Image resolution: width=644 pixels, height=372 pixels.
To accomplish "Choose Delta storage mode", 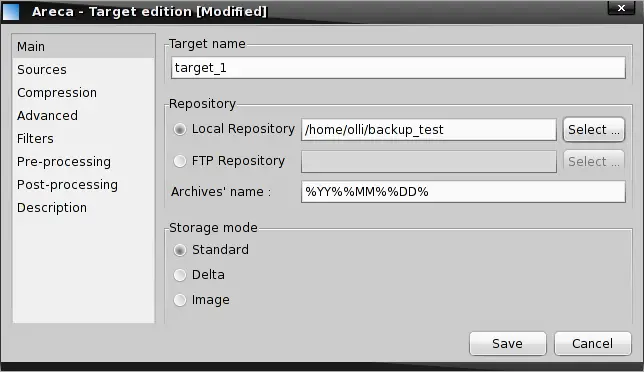I will coord(179,275).
